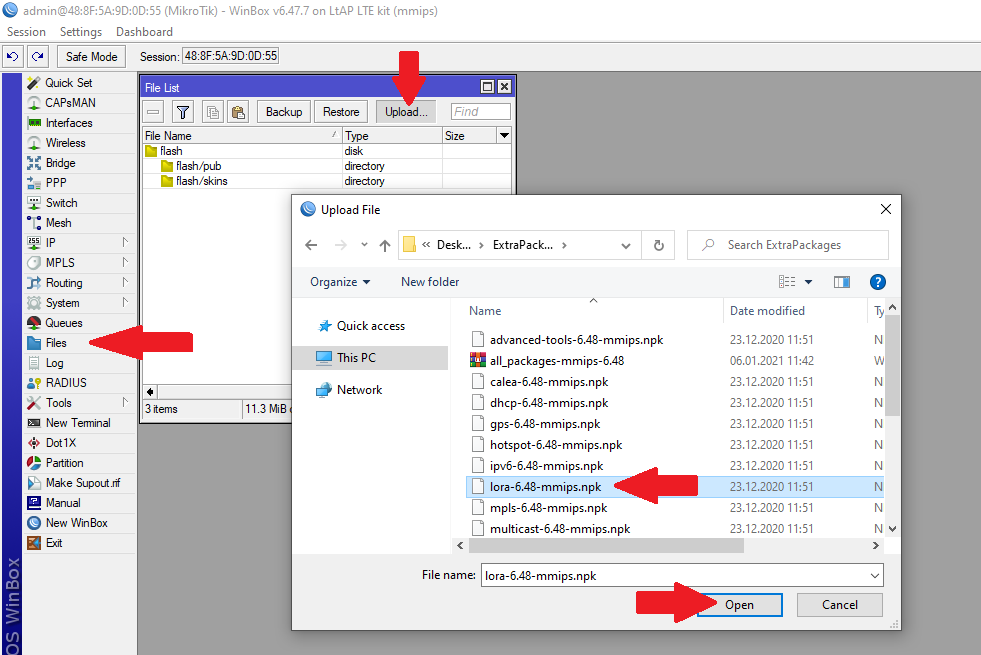The height and width of the screenshot is (655, 981).
Task: Click the Refresh button in Upload File dialog
Action: pyautogui.click(x=658, y=245)
